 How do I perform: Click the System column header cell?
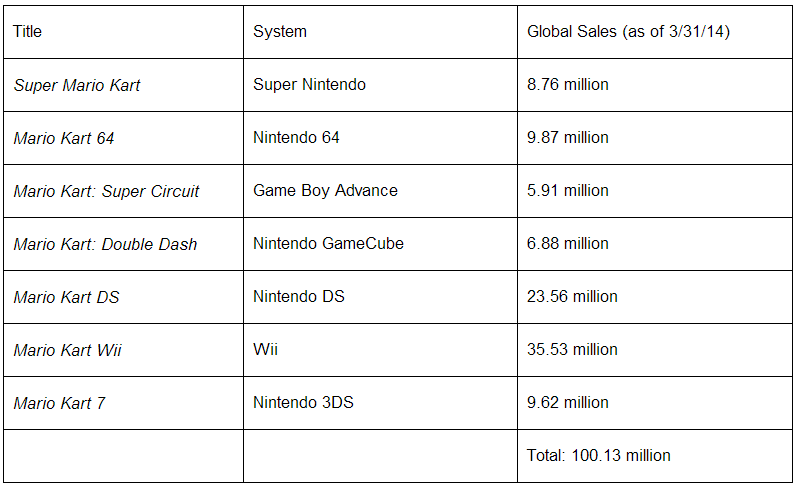click(280, 32)
